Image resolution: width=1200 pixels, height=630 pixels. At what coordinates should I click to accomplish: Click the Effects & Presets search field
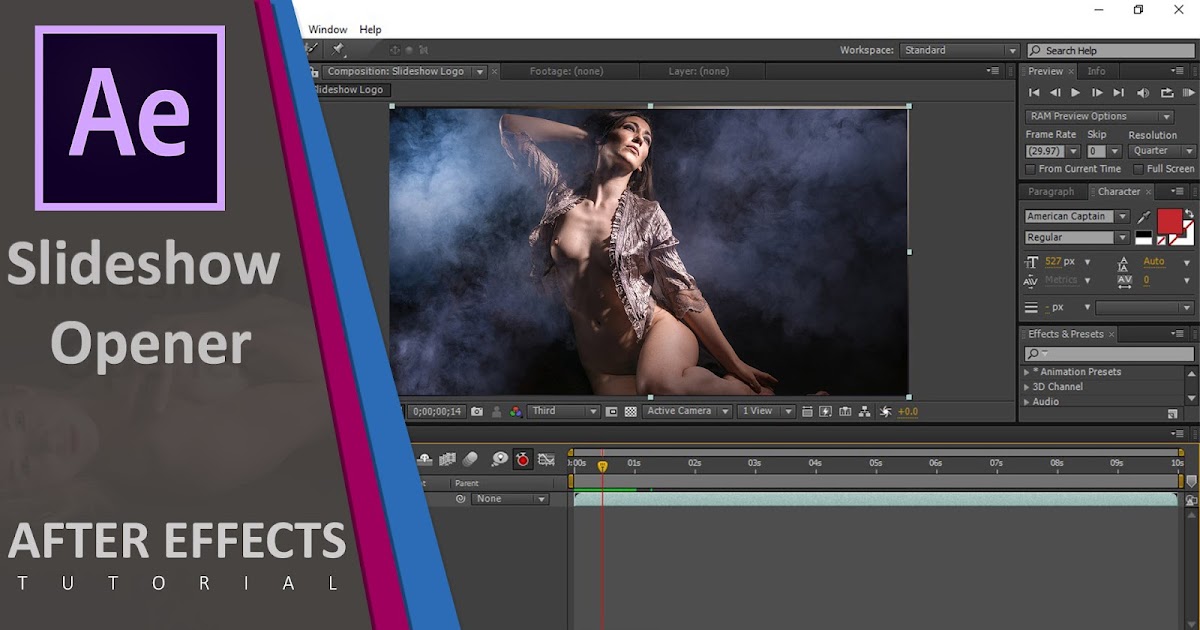(1109, 354)
